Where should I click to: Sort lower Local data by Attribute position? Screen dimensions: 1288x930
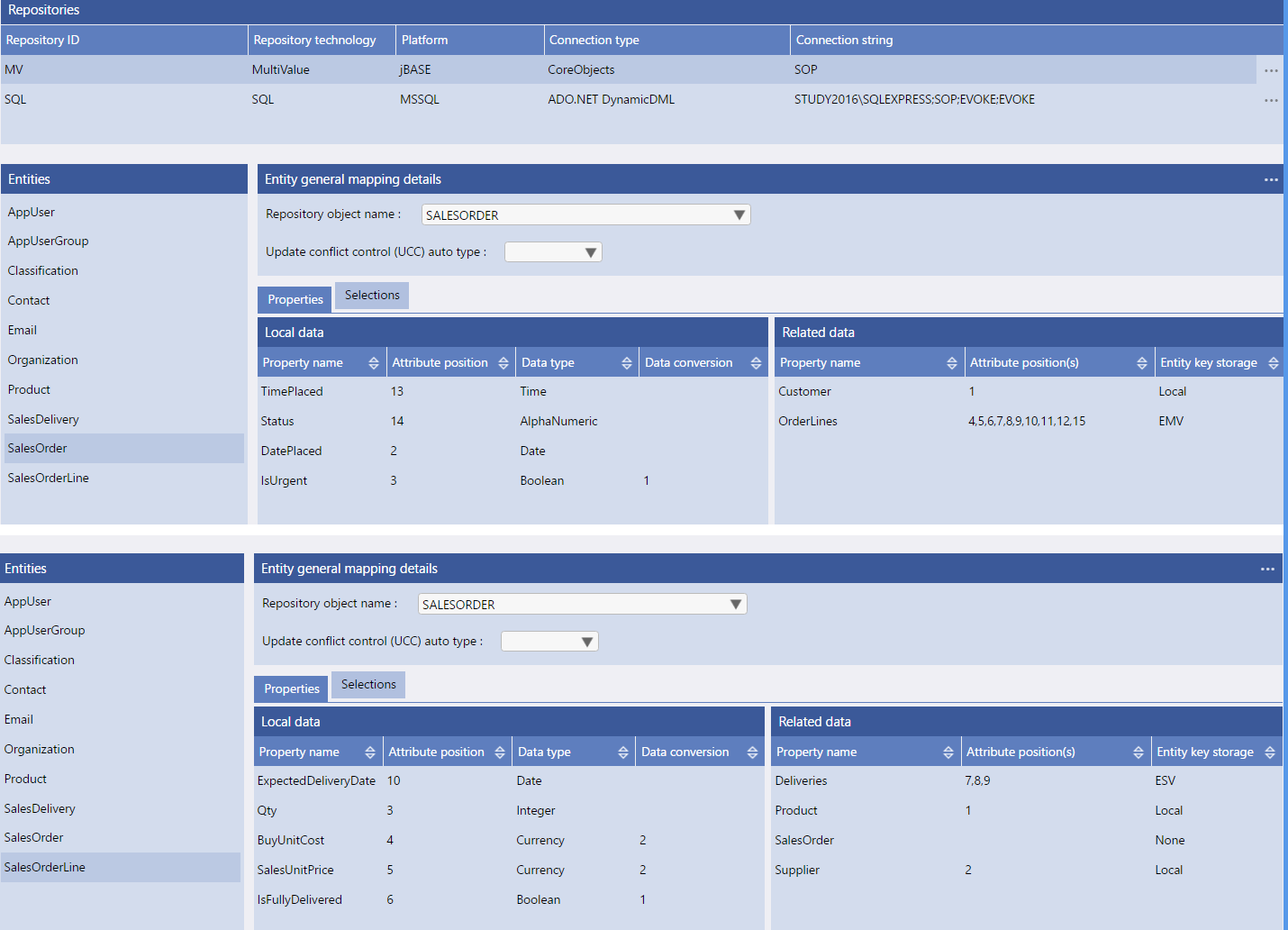pyautogui.click(x=500, y=752)
